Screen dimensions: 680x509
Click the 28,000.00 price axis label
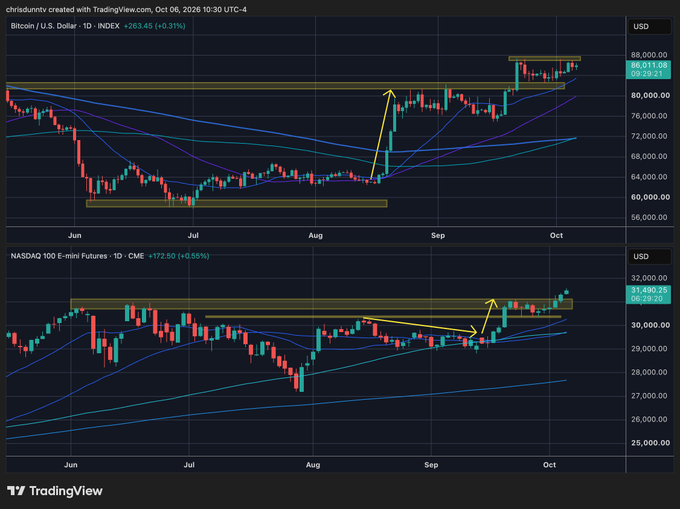point(649,372)
